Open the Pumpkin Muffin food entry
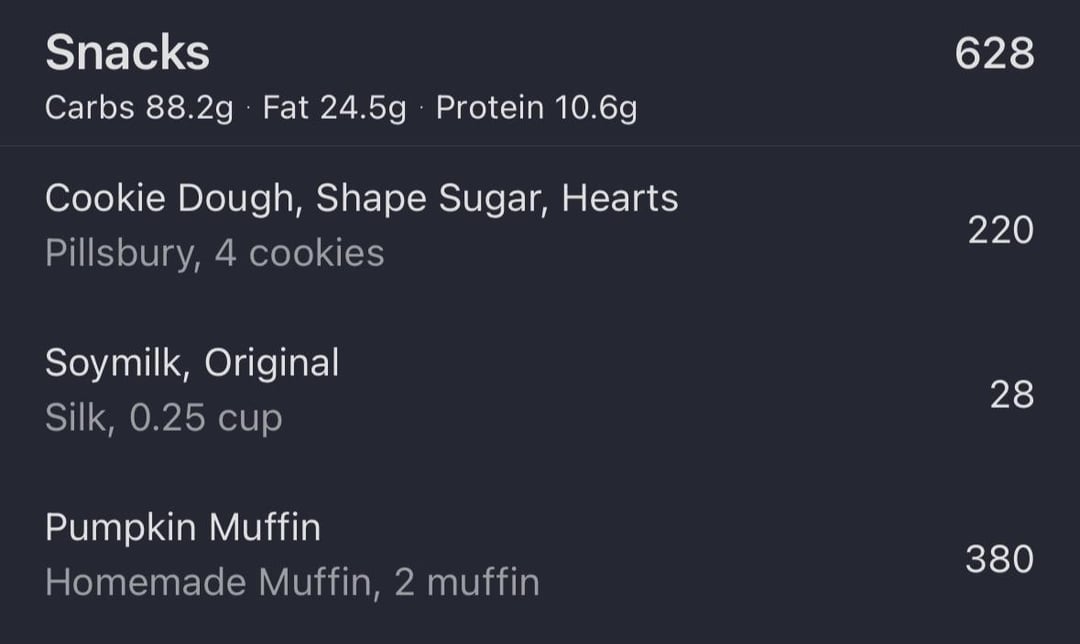This screenshot has height=644, width=1080. pos(183,528)
